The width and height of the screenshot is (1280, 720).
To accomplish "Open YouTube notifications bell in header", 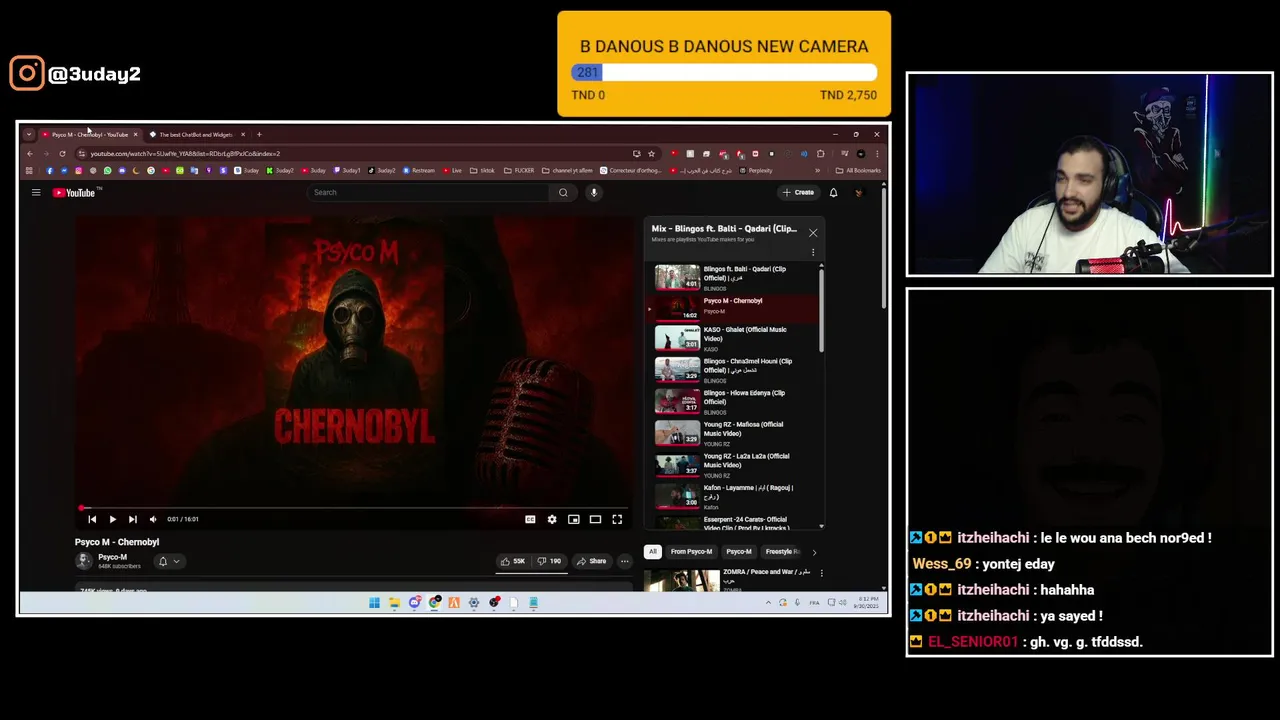I will tap(833, 193).
